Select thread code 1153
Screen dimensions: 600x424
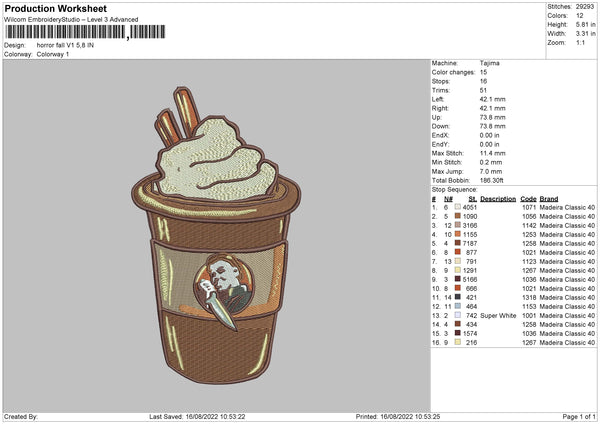click(x=529, y=307)
